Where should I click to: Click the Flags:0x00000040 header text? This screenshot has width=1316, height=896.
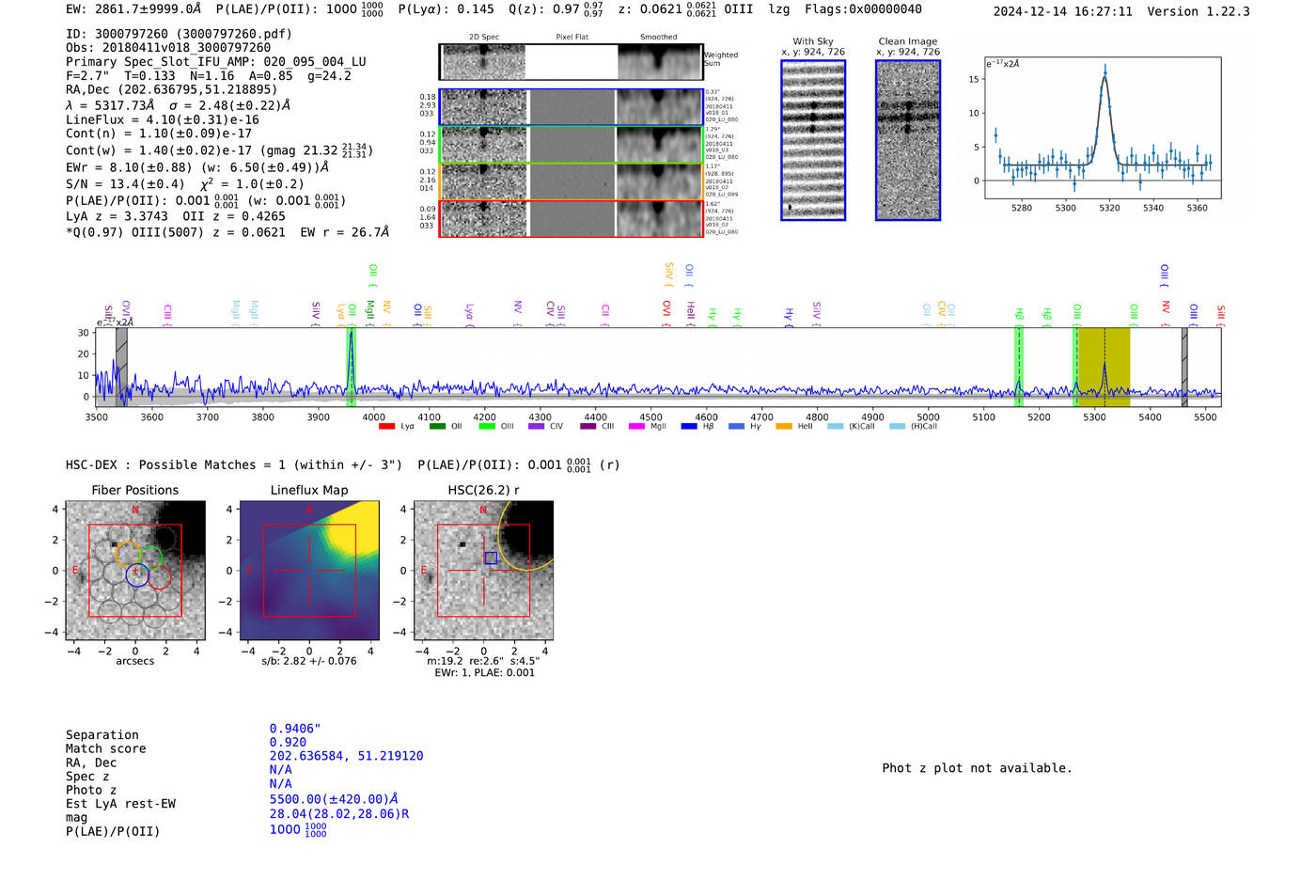tap(863, 8)
